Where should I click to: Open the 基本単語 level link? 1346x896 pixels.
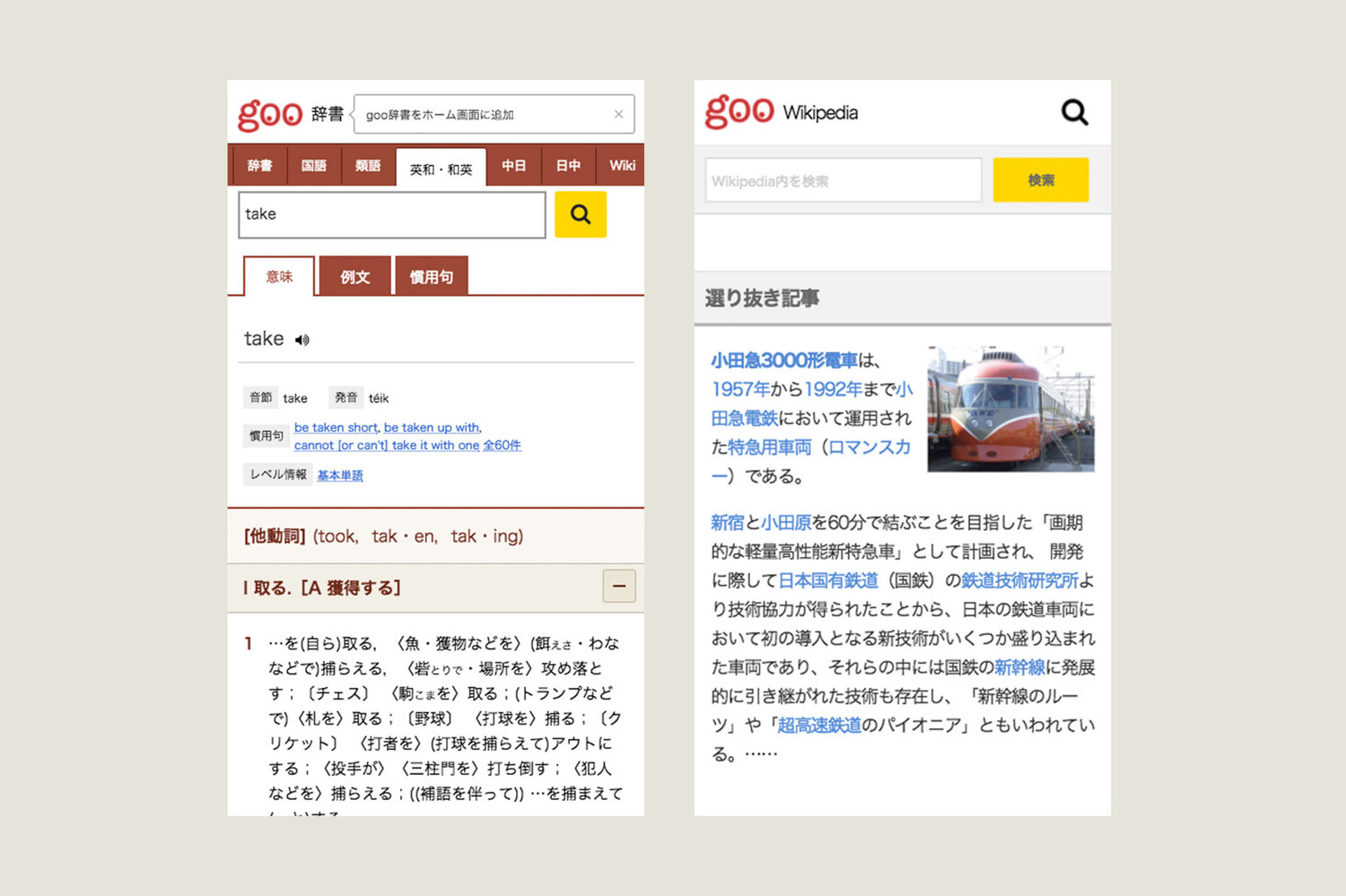(340, 475)
